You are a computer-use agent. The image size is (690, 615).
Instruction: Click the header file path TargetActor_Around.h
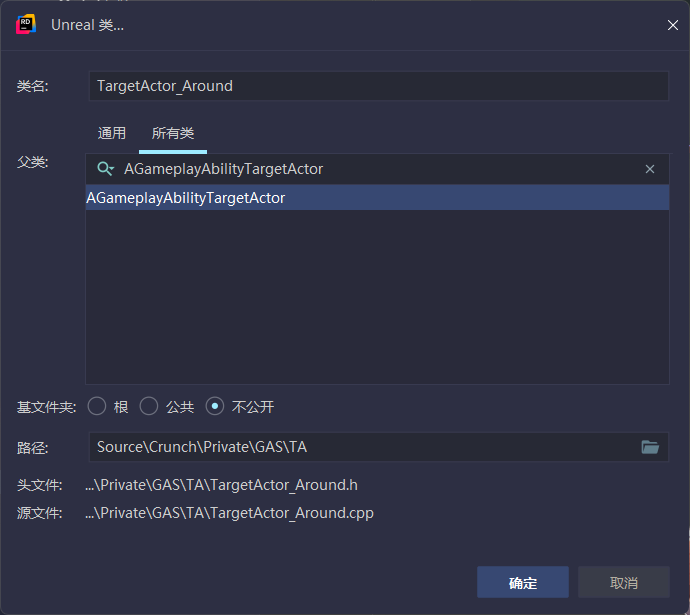click(221, 485)
